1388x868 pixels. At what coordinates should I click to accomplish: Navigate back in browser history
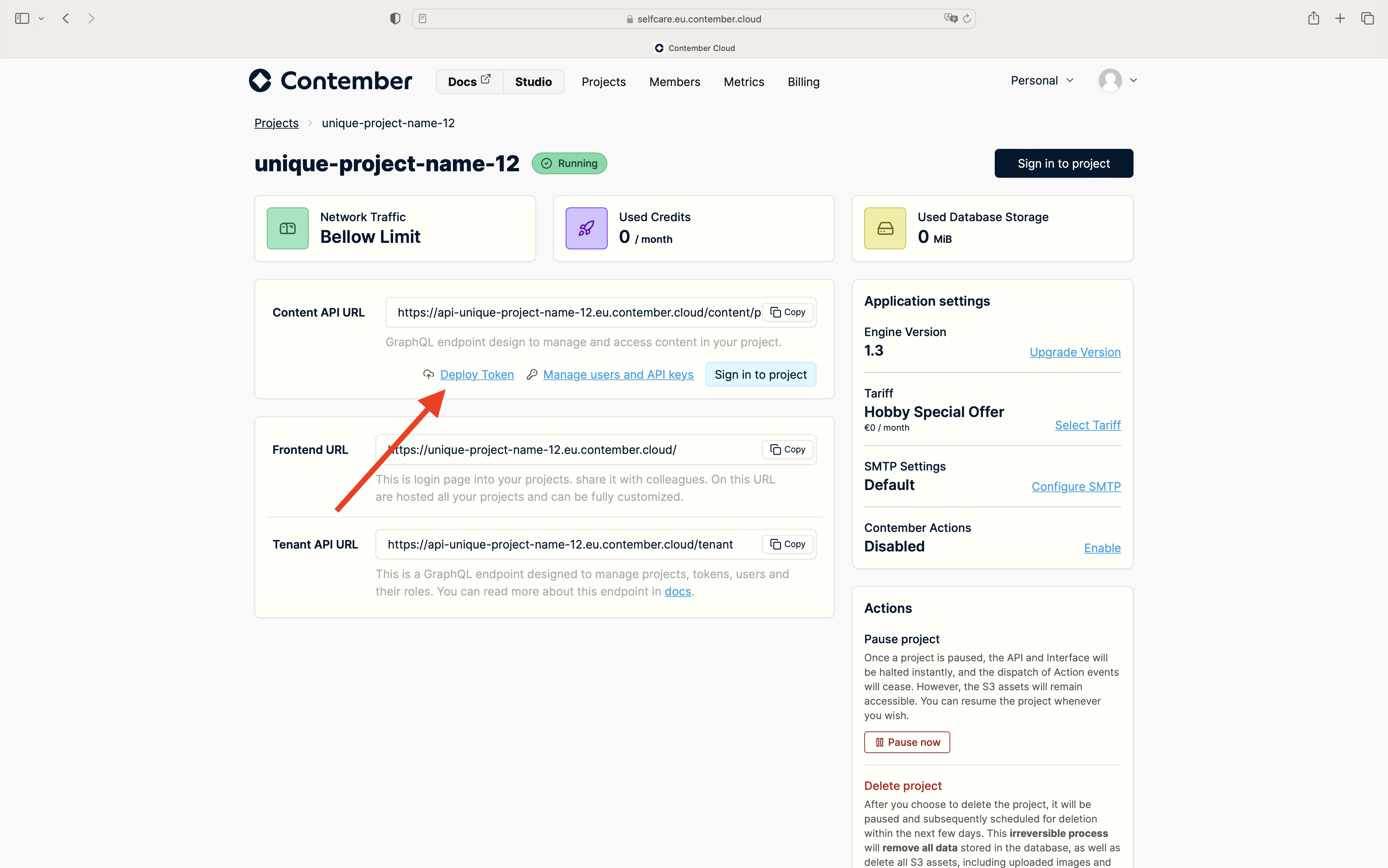[x=65, y=18]
